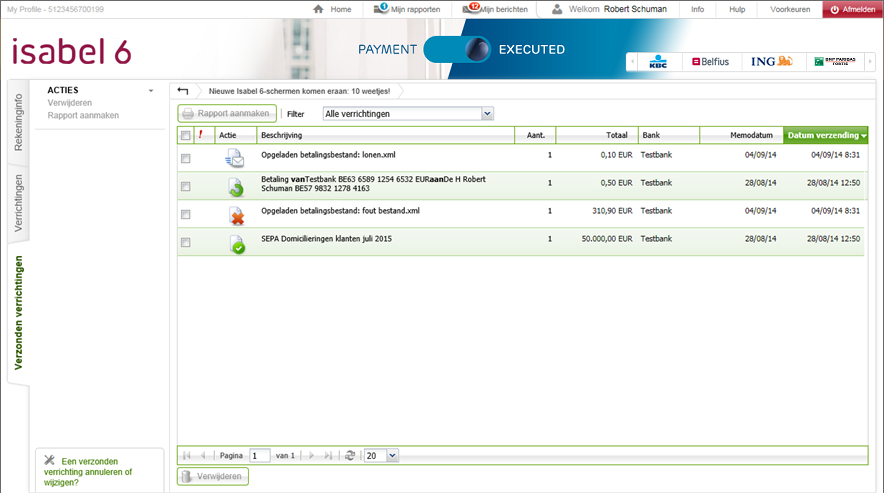Click Opgeladen betalingsbestand: lonen.xml description
Viewport: 884px width, 493px height.
328,155
